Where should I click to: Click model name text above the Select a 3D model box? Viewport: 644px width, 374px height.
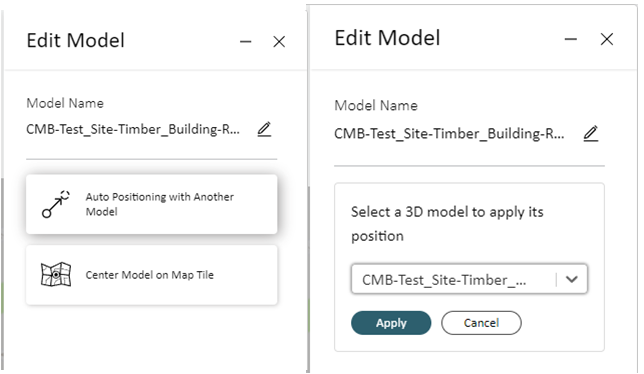(449, 134)
